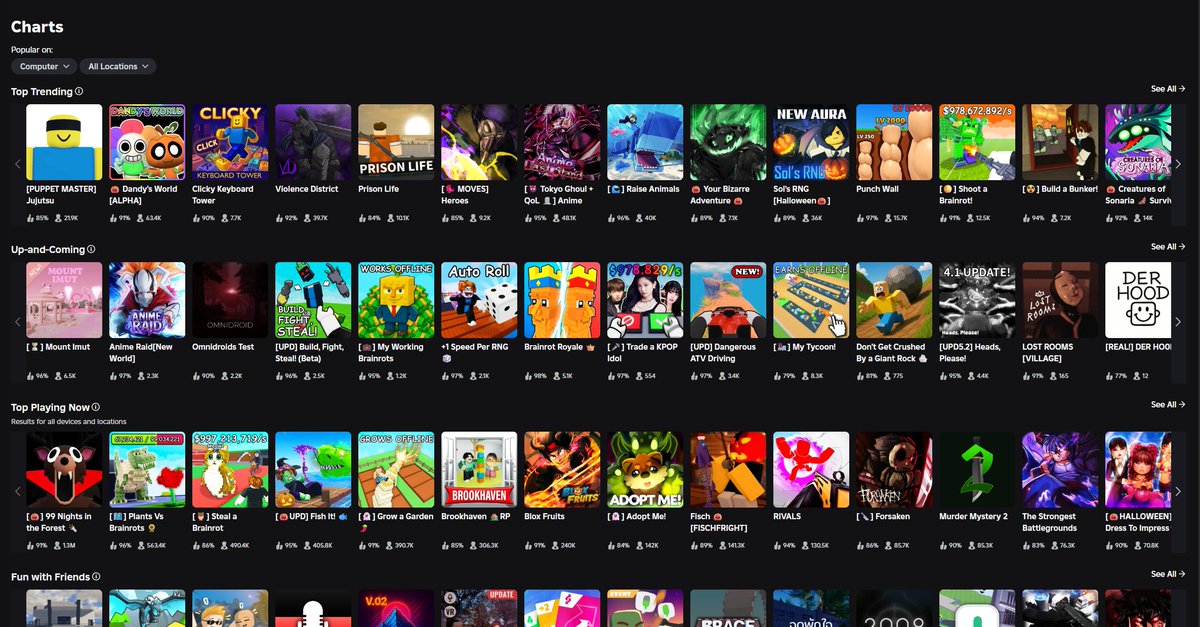Screen dimensions: 1200x627
Task: Open Dandy's World [ALPHA] thumbnail
Action: 147,142
